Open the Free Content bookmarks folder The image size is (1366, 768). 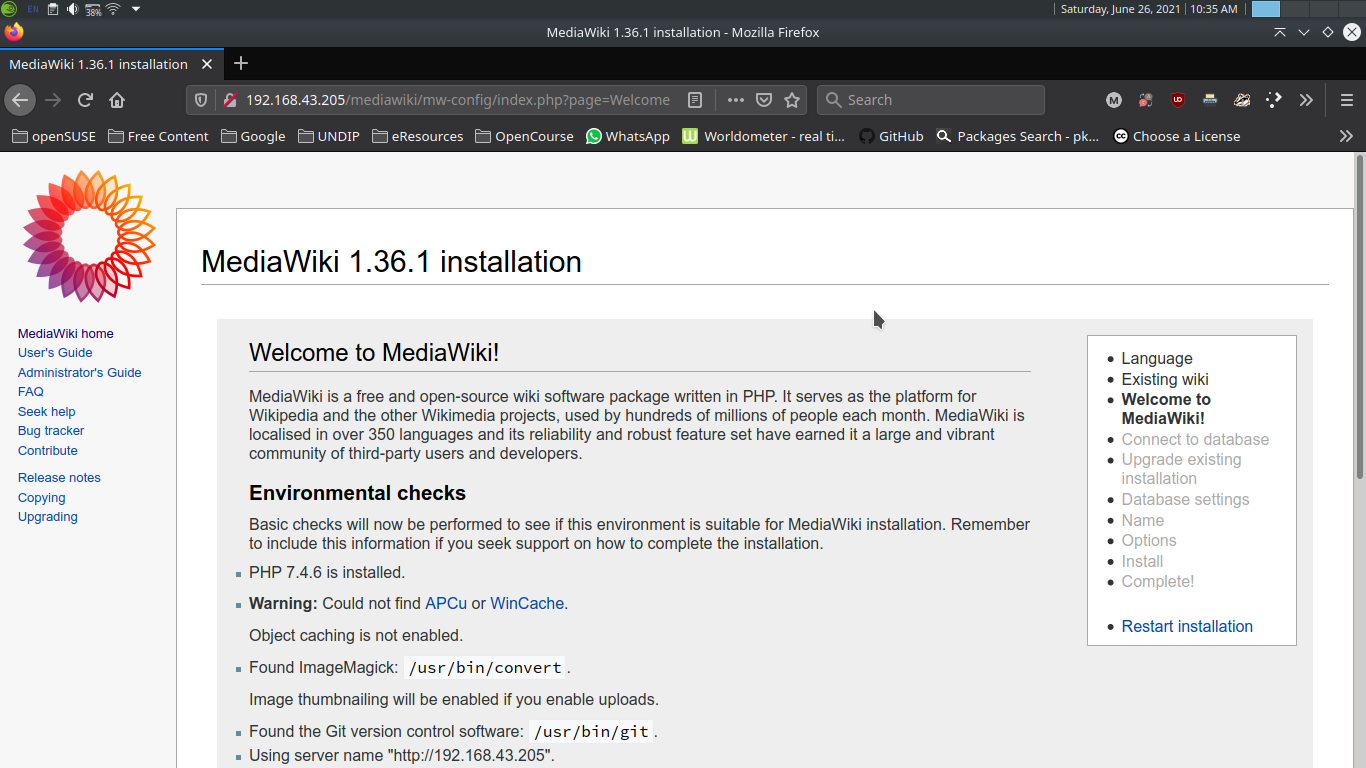tap(159, 136)
